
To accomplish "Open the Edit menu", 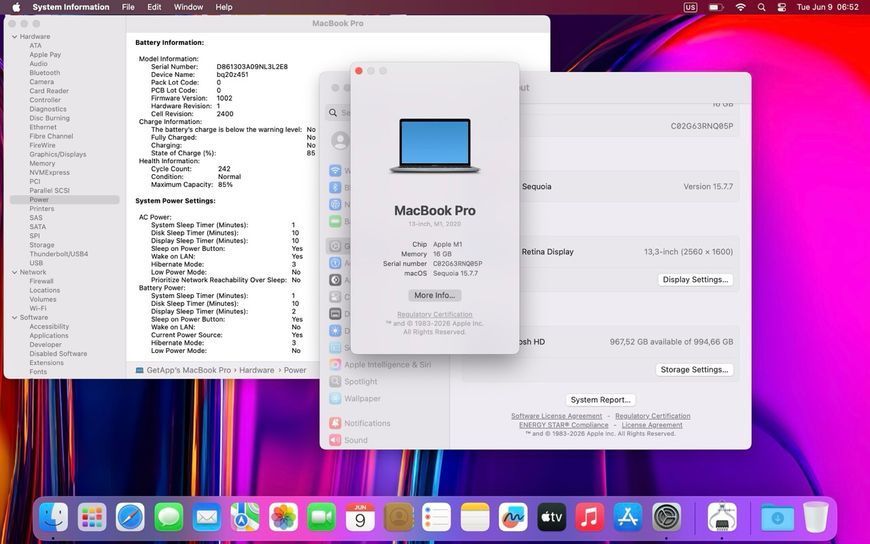I will 154,7.
